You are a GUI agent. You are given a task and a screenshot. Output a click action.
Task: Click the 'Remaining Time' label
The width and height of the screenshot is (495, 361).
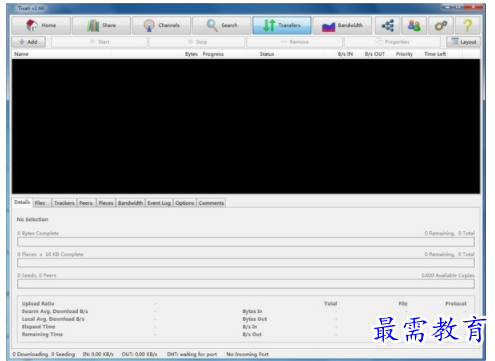coord(42,334)
